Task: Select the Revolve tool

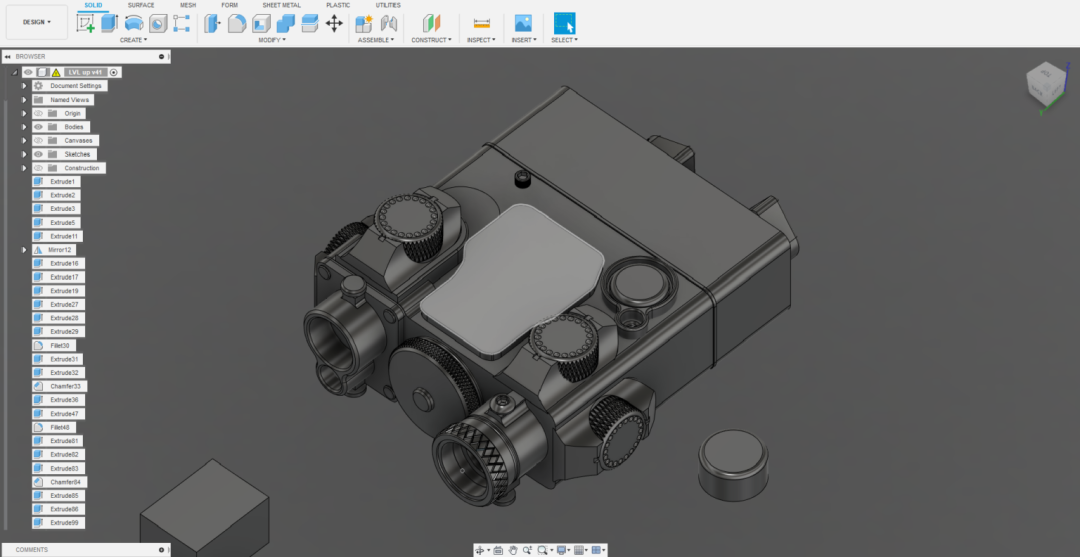Action: pos(134,23)
